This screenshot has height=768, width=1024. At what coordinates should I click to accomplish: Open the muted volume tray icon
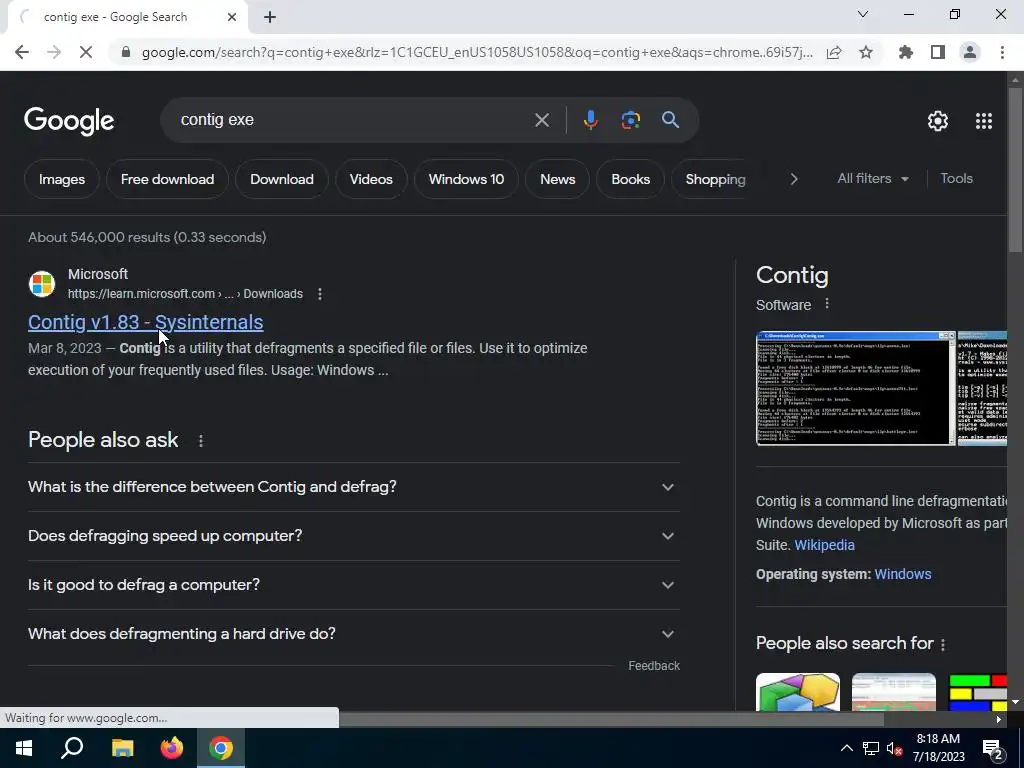tap(895, 748)
